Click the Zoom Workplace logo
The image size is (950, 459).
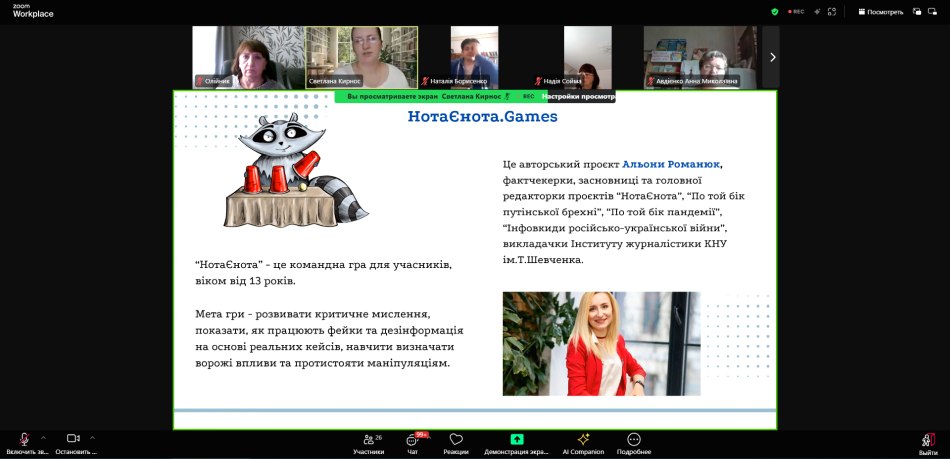(x=33, y=11)
